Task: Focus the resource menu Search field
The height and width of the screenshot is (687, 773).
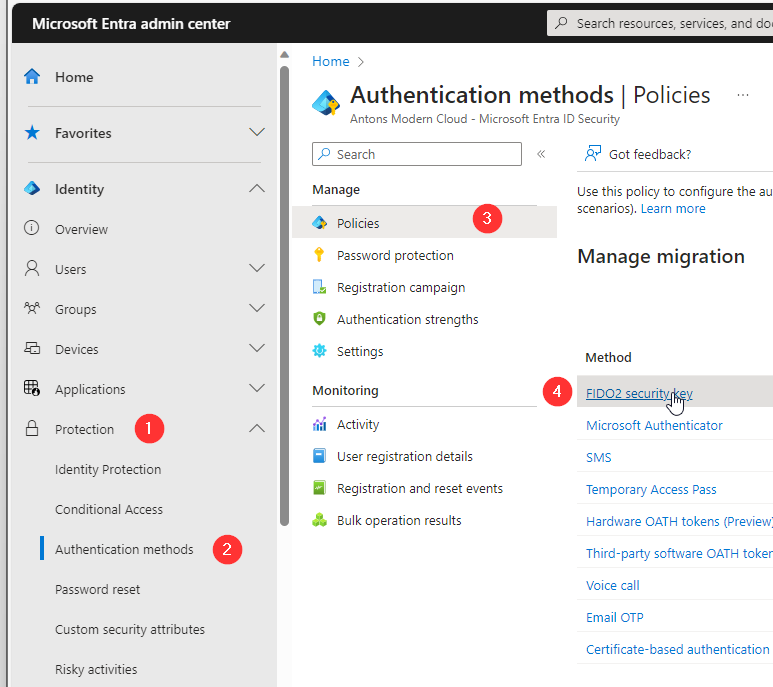Action: pyautogui.click(x=417, y=154)
